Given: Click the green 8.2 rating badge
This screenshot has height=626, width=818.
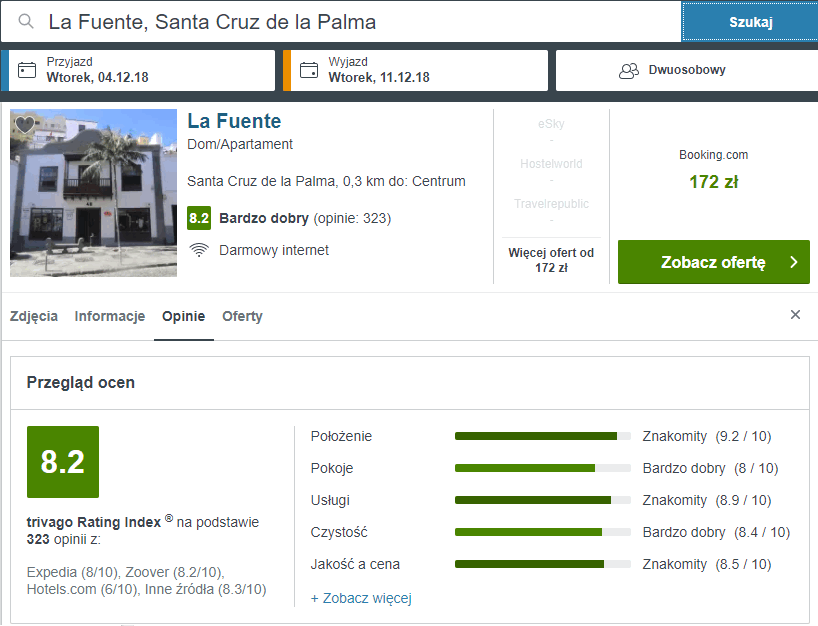Looking at the screenshot, I should (x=199, y=218).
